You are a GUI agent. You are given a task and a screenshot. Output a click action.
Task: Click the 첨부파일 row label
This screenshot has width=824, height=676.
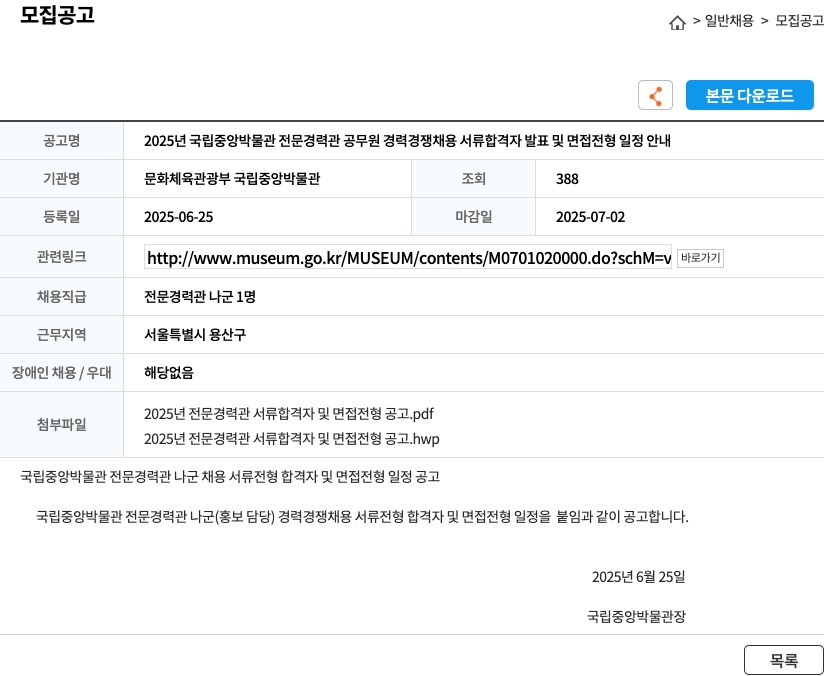(61, 425)
